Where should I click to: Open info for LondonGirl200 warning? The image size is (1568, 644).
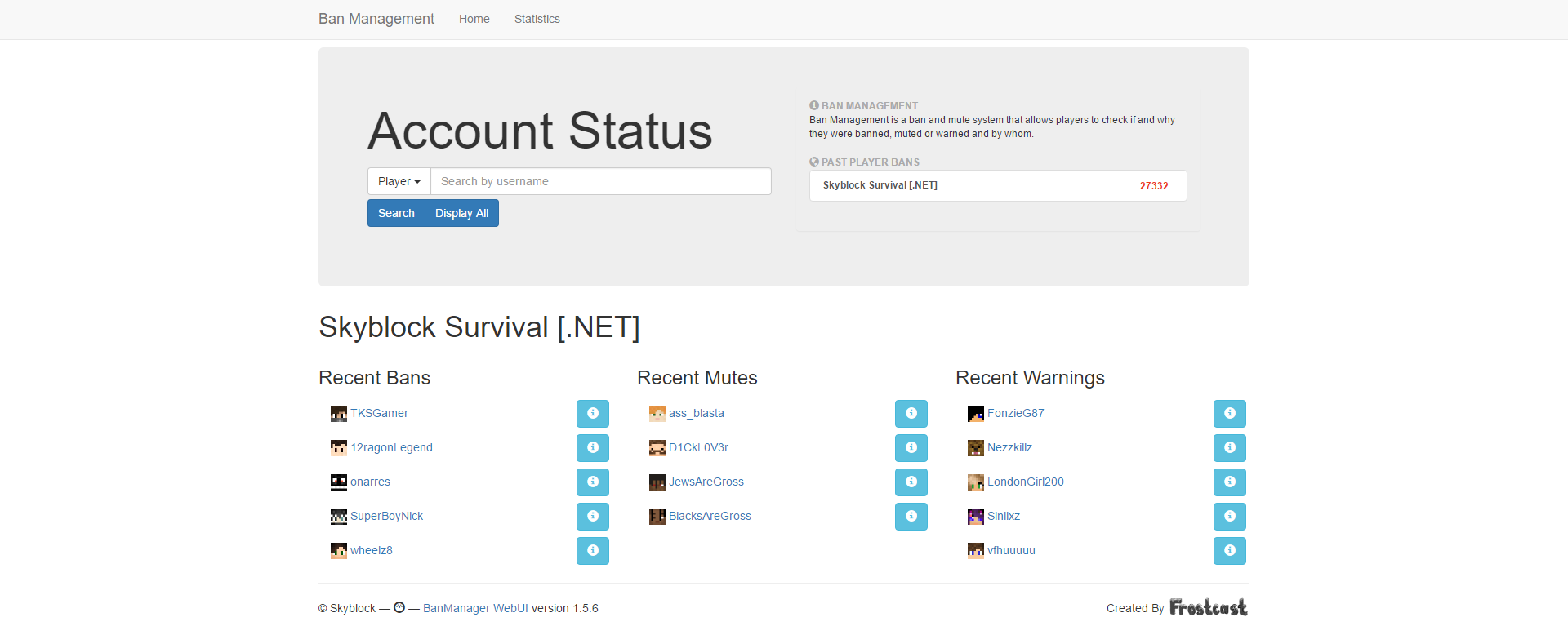point(1230,482)
